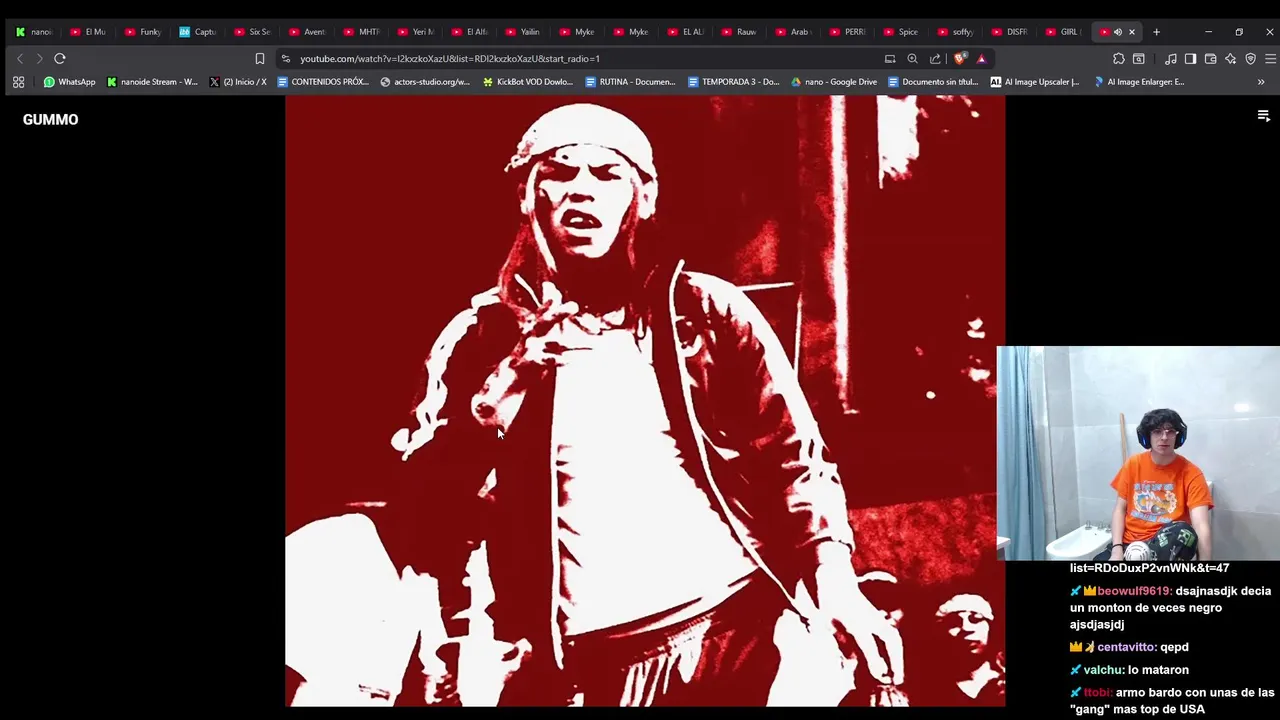Open the music playlist icon in toolbar

click(1170, 58)
